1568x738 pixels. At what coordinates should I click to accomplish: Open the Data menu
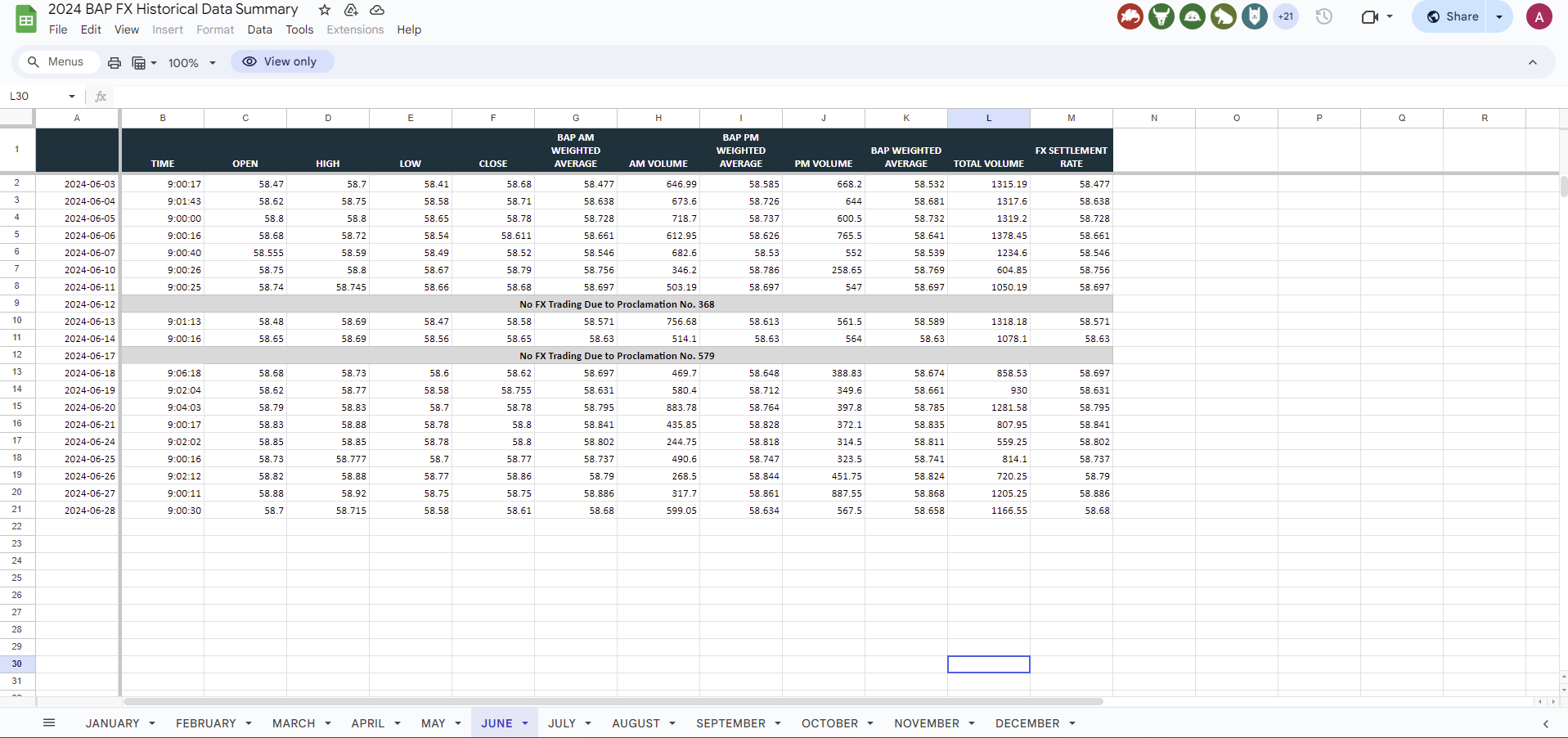click(259, 29)
